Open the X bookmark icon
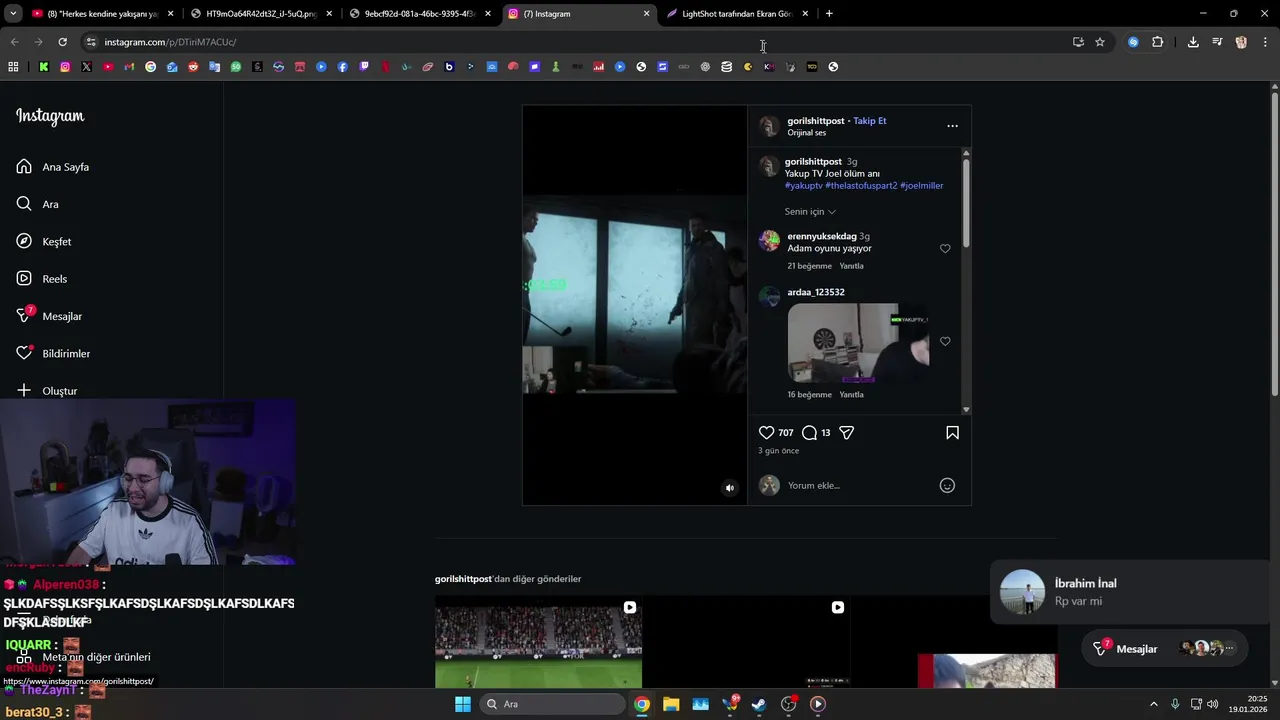Viewport: 1280px width, 720px height. click(x=87, y=67)
